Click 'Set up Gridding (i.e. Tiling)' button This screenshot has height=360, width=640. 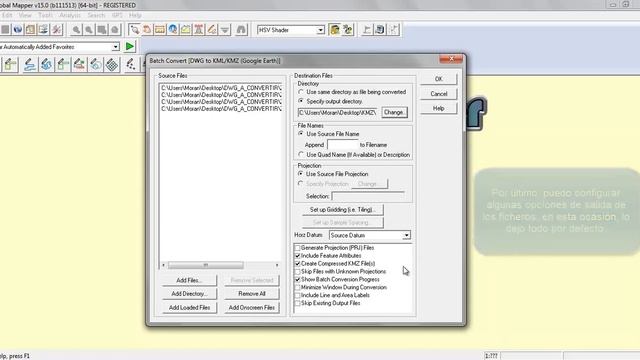coord(342,210)
